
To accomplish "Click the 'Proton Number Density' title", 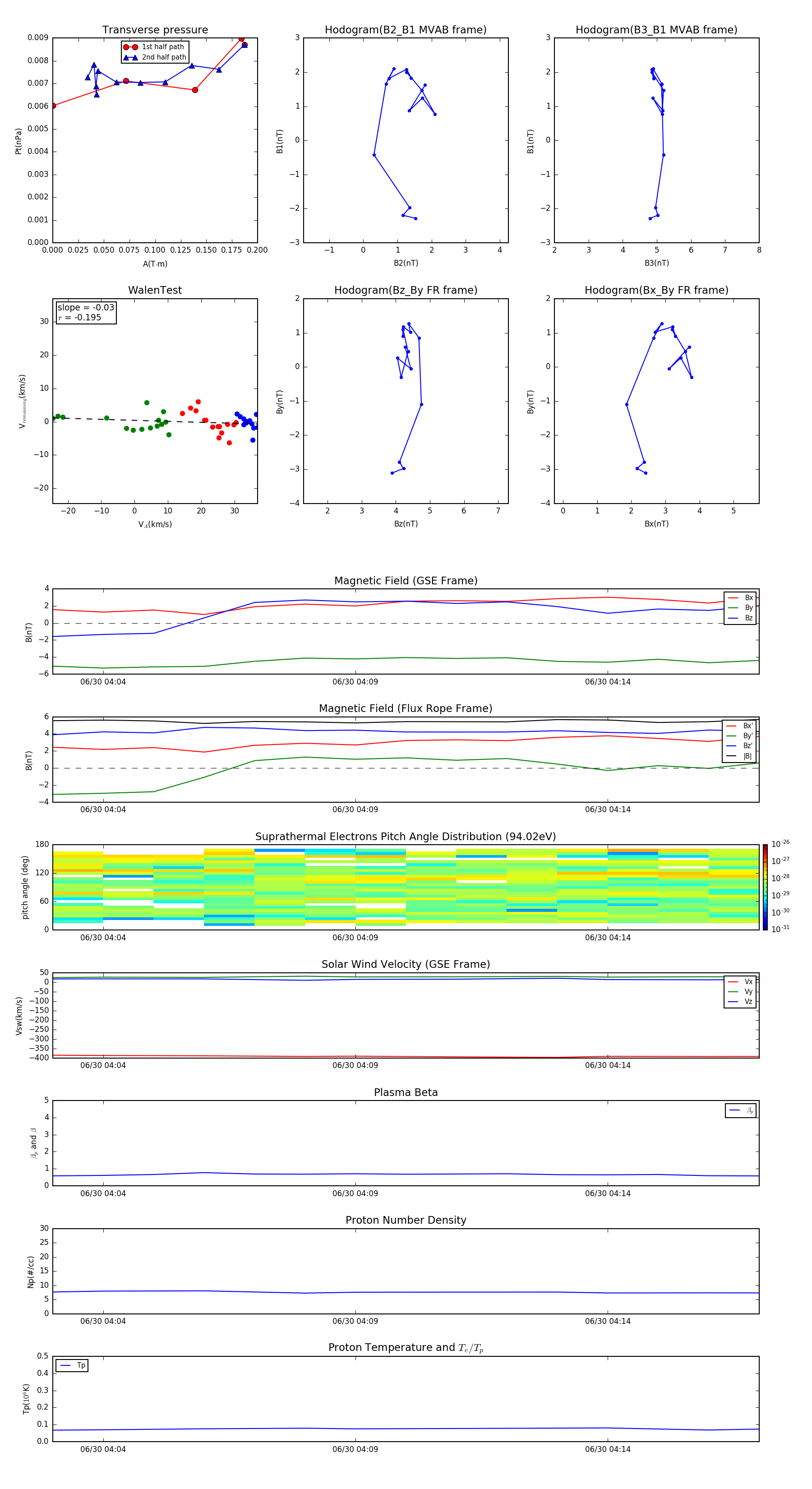I will click(406, 1220).
